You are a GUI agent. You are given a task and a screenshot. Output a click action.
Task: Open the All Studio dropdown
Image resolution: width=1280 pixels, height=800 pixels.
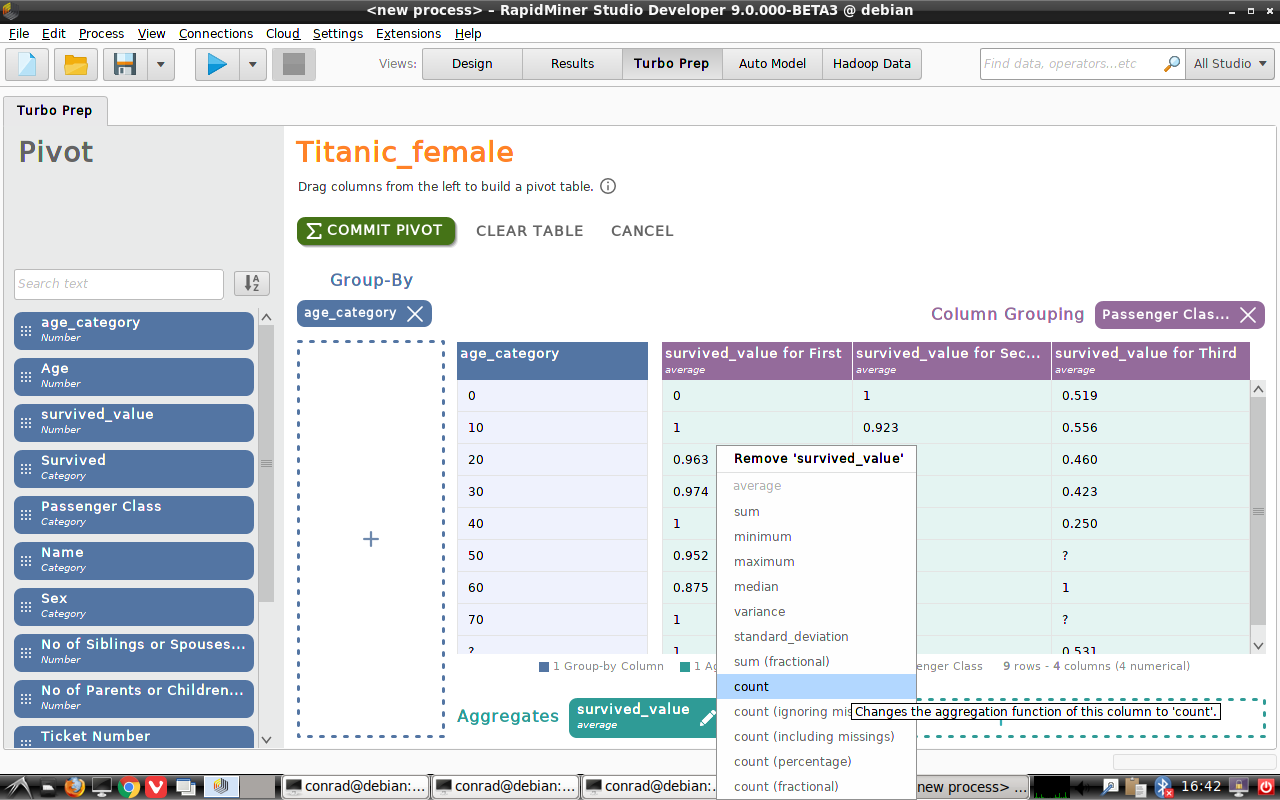(1230, 63)
